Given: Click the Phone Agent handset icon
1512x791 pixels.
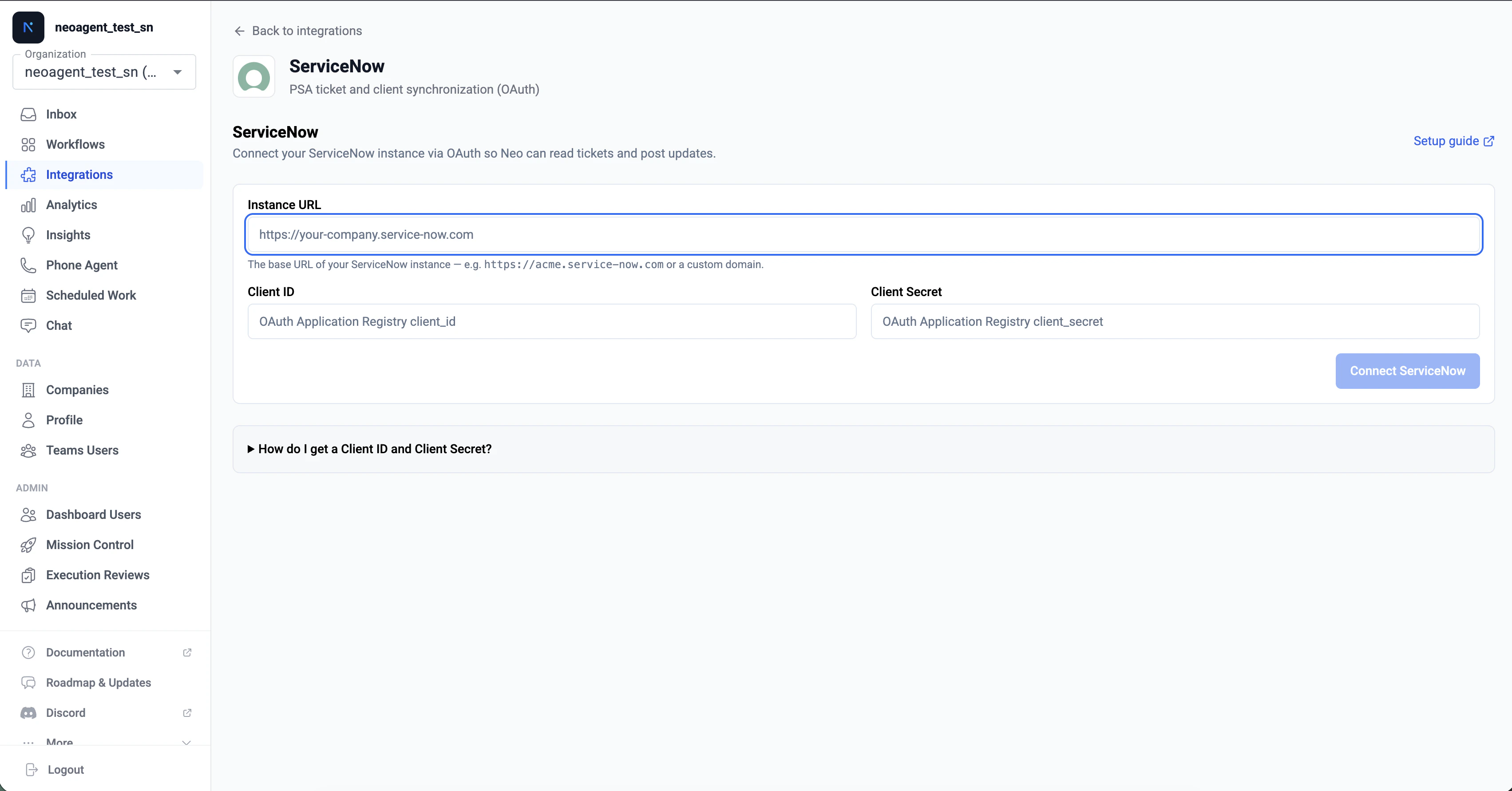Looking at the screenshot, I should pyautogui.click(x=28, y=265).
